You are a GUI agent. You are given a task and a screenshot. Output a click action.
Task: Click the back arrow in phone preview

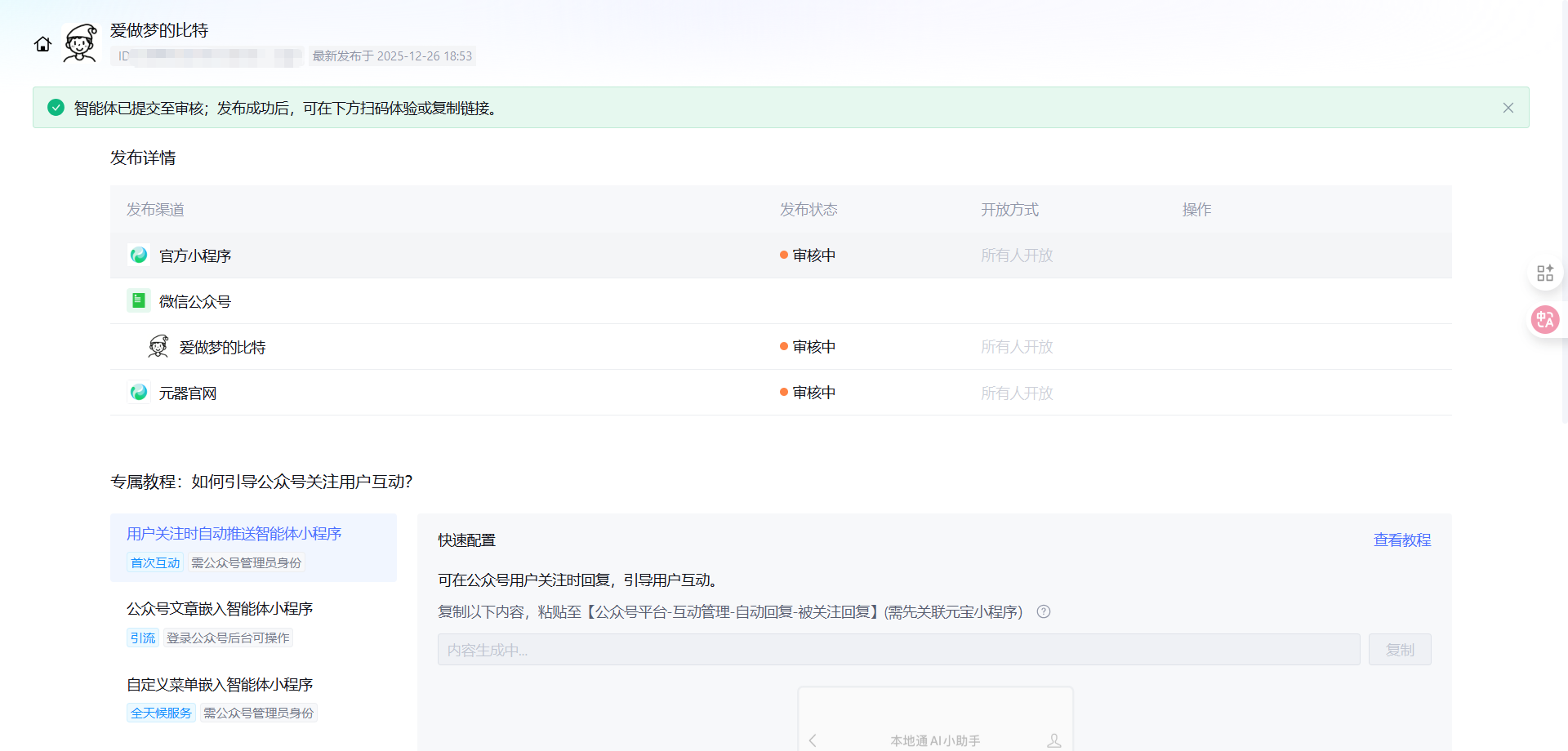point(813,740)
